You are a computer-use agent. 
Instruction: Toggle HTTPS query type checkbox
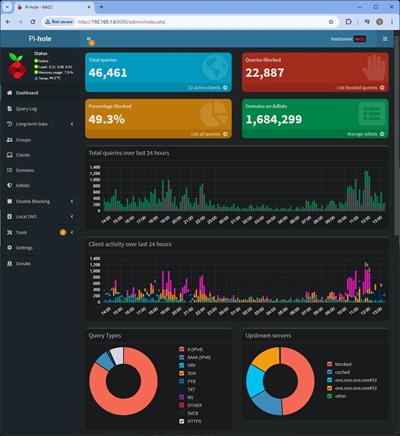181,421
